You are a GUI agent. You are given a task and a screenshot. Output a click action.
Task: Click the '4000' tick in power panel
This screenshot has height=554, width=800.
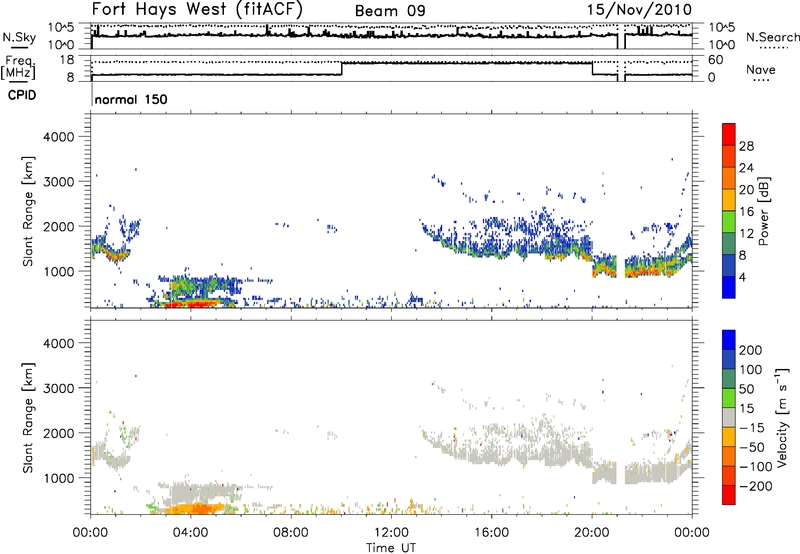(x=58, y=137)
